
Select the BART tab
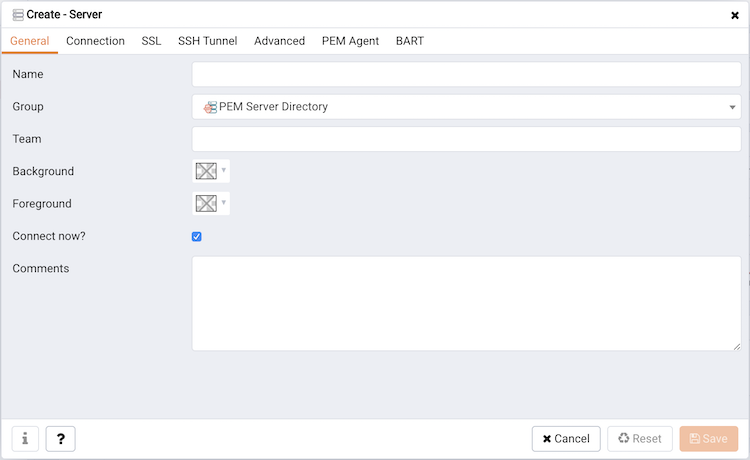pyautogui.click(x=410, y=41)
